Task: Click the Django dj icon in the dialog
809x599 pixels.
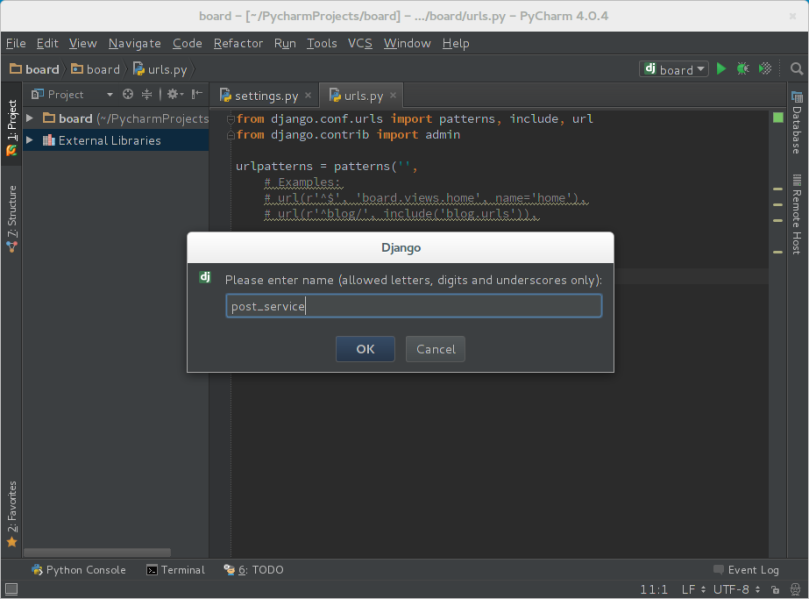Action: click(x=205, y=278)
